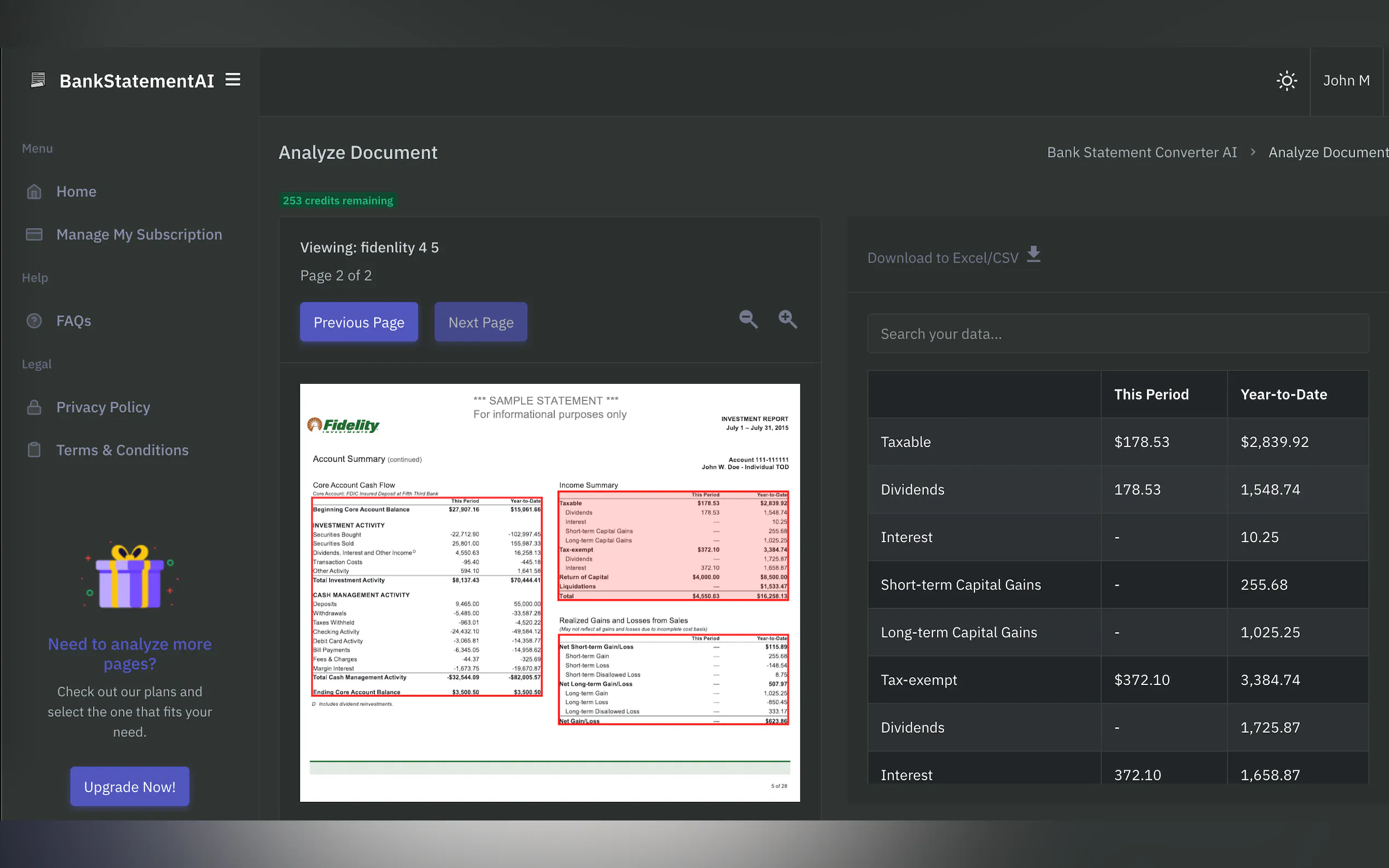Advance with the Next Page button
Screen dimensions: 1389x868
[x=481, y=322]
